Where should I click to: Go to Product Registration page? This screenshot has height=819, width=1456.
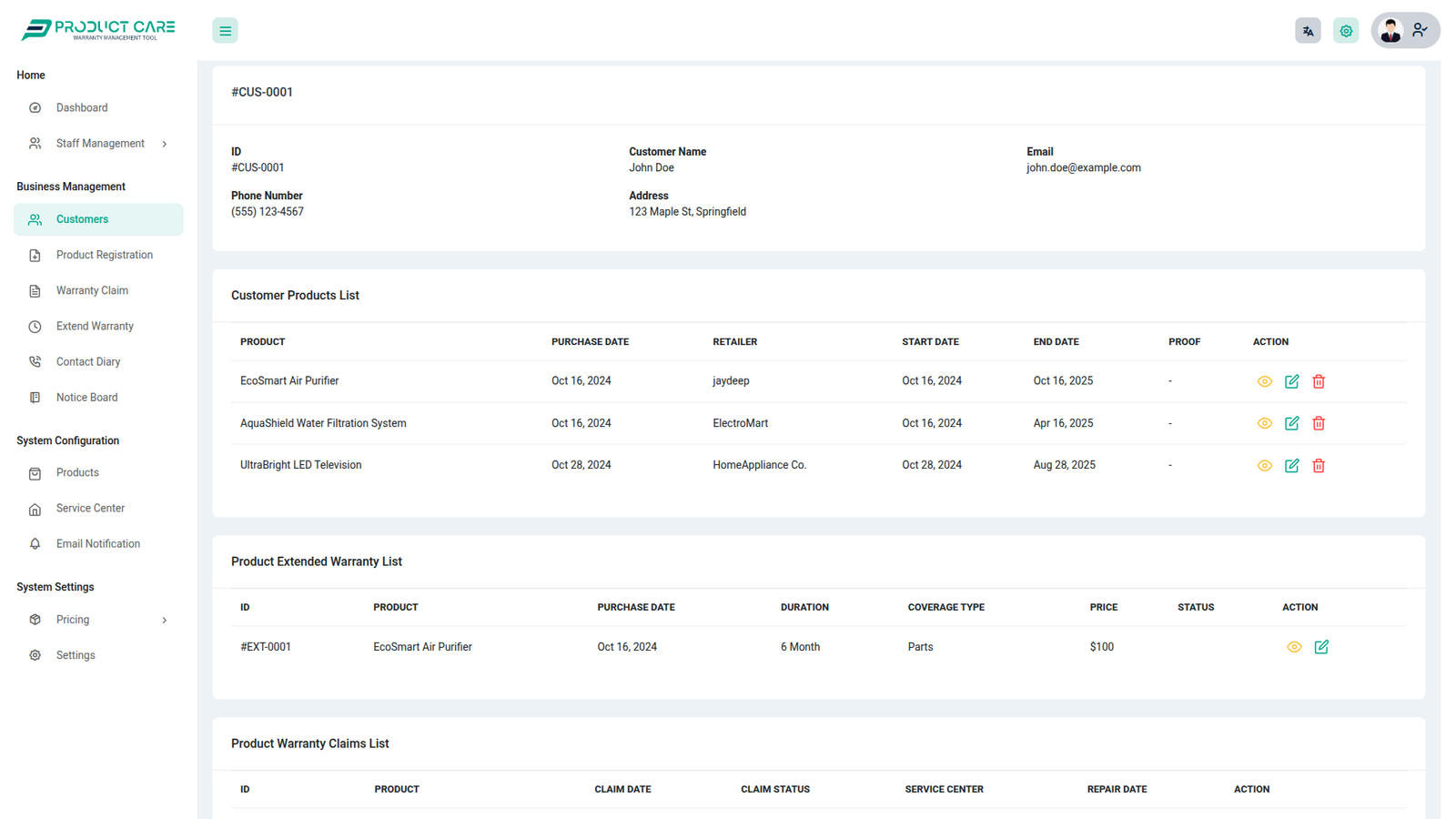[104, 255]
